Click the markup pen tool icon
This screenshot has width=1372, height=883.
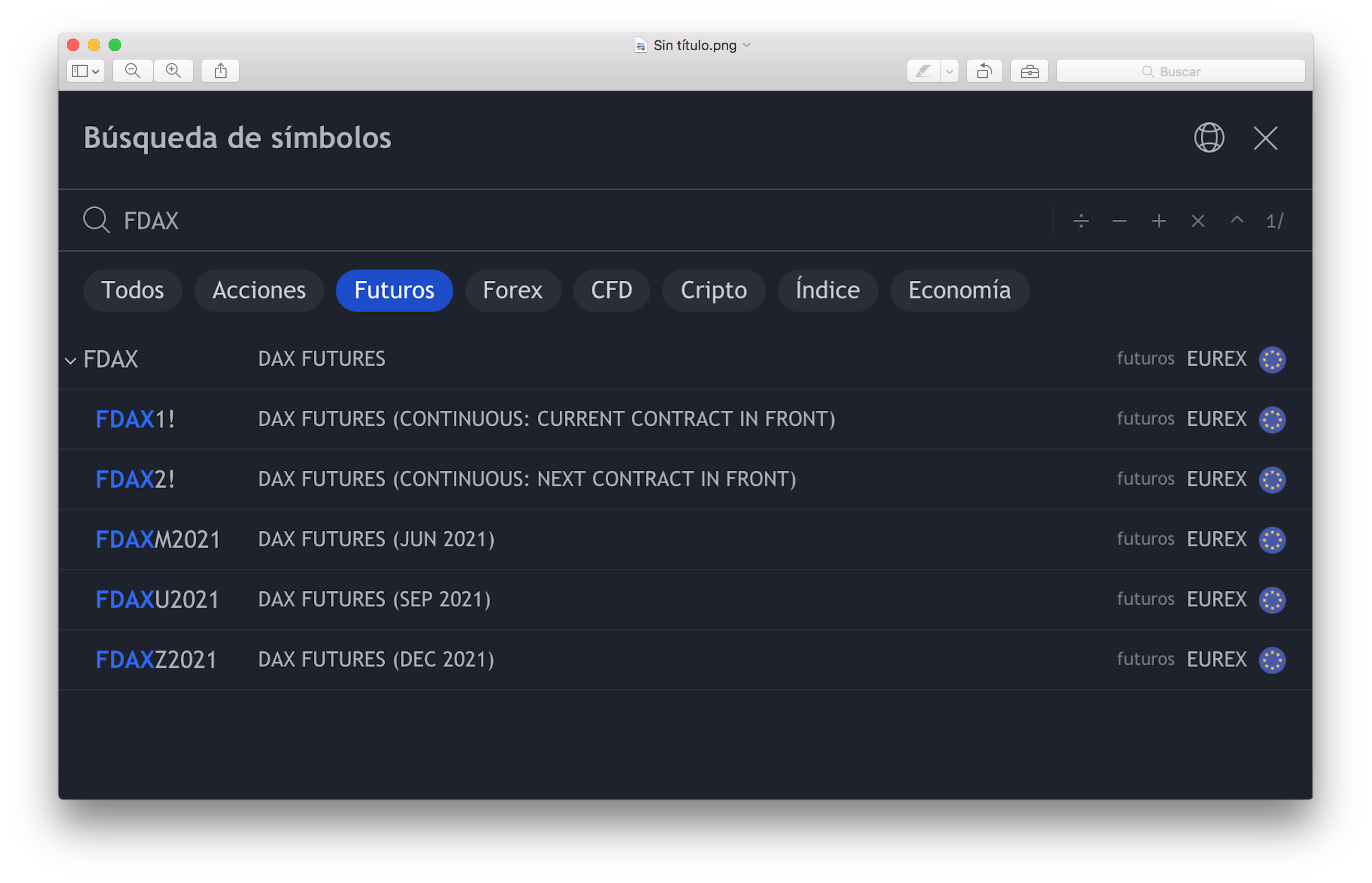[x=924, y=71]
